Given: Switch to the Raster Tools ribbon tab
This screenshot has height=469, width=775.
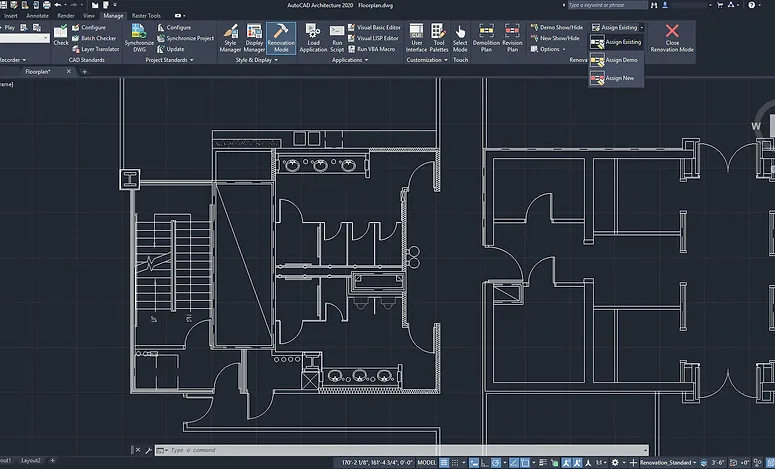Looking at the screenshot, I should (146, 16).
